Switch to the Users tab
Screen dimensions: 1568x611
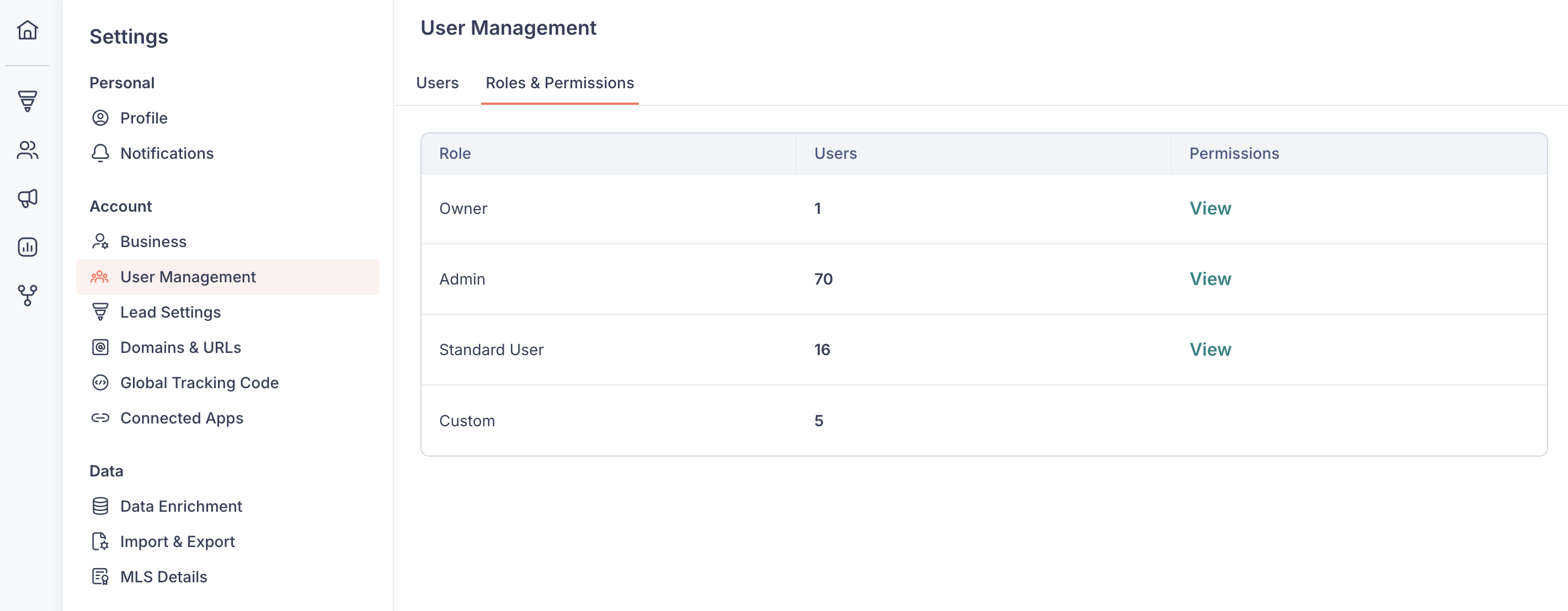(x=437, y=83)
